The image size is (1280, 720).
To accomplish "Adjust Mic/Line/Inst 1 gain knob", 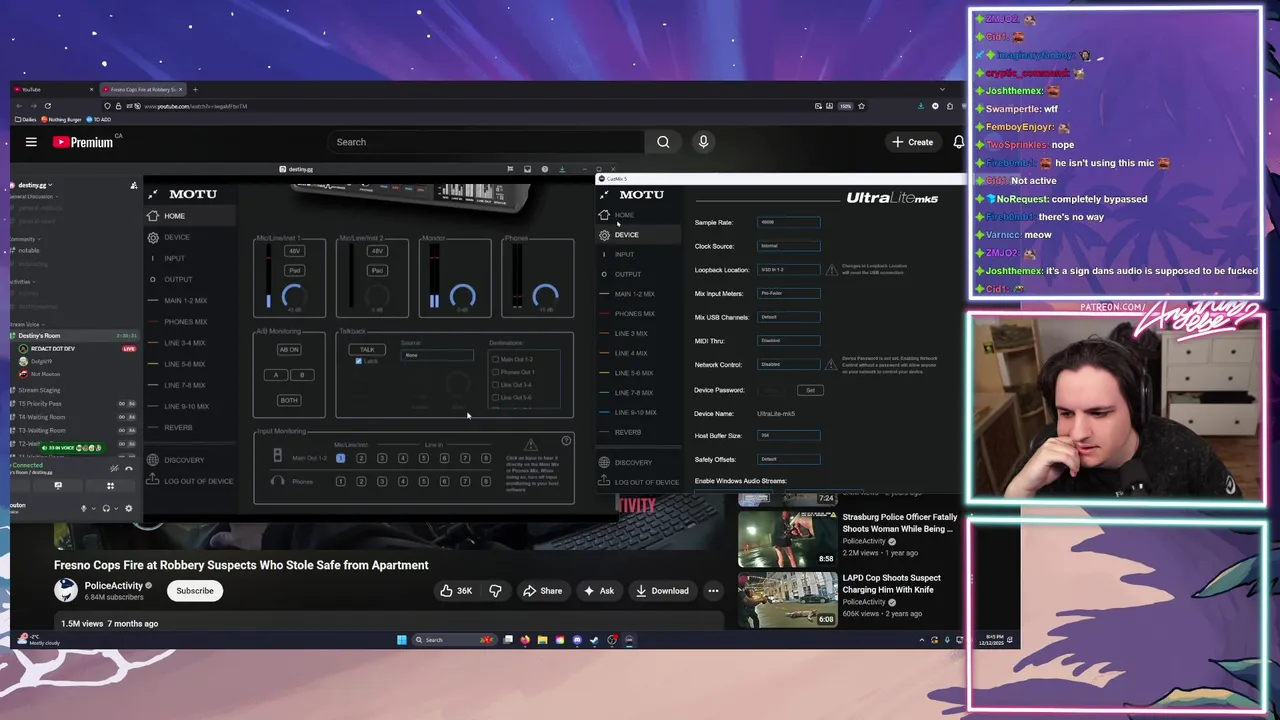I will pos(293,296).
